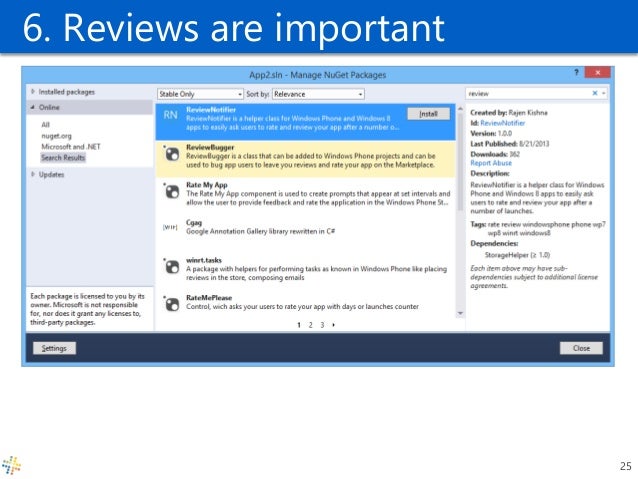Screen dimensions: 638x479
Task: Click the Rate My App package icon
Action: (171, 191)
